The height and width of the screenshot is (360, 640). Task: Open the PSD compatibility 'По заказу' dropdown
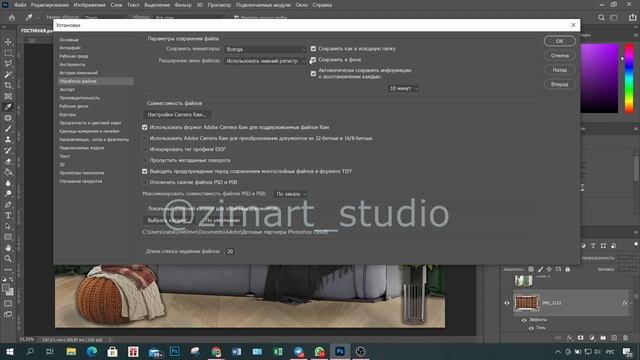[290, 194]
